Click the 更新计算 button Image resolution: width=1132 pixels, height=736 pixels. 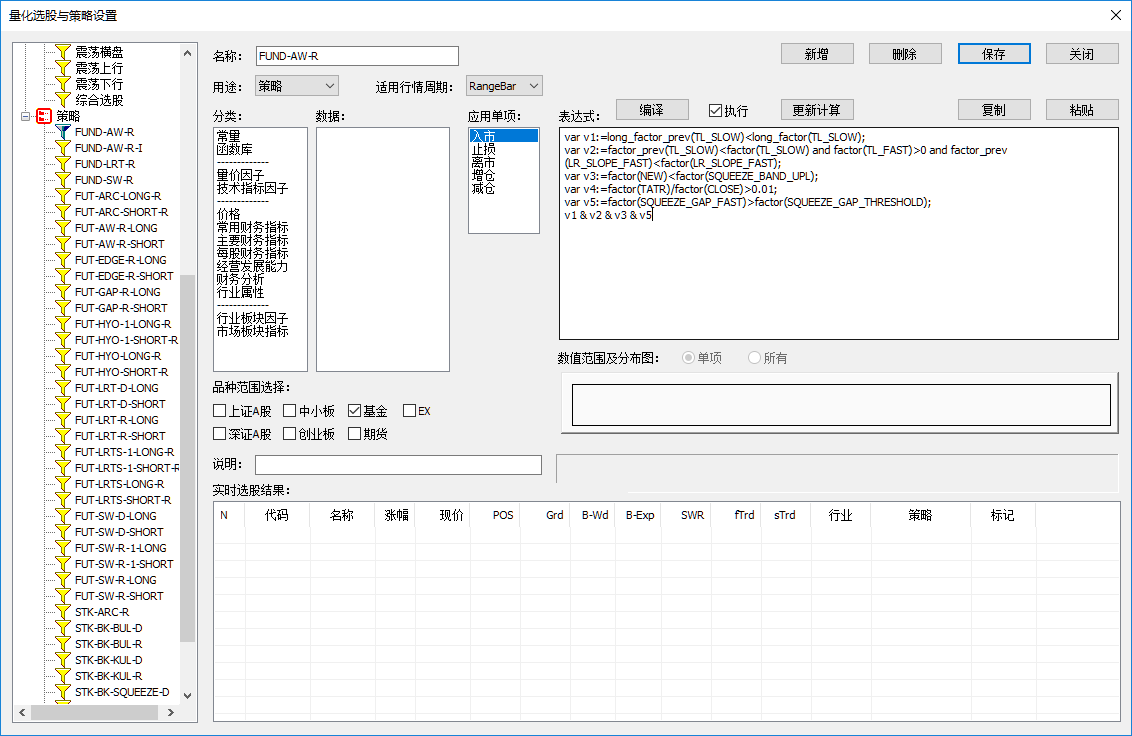click(x=817, y=110)
